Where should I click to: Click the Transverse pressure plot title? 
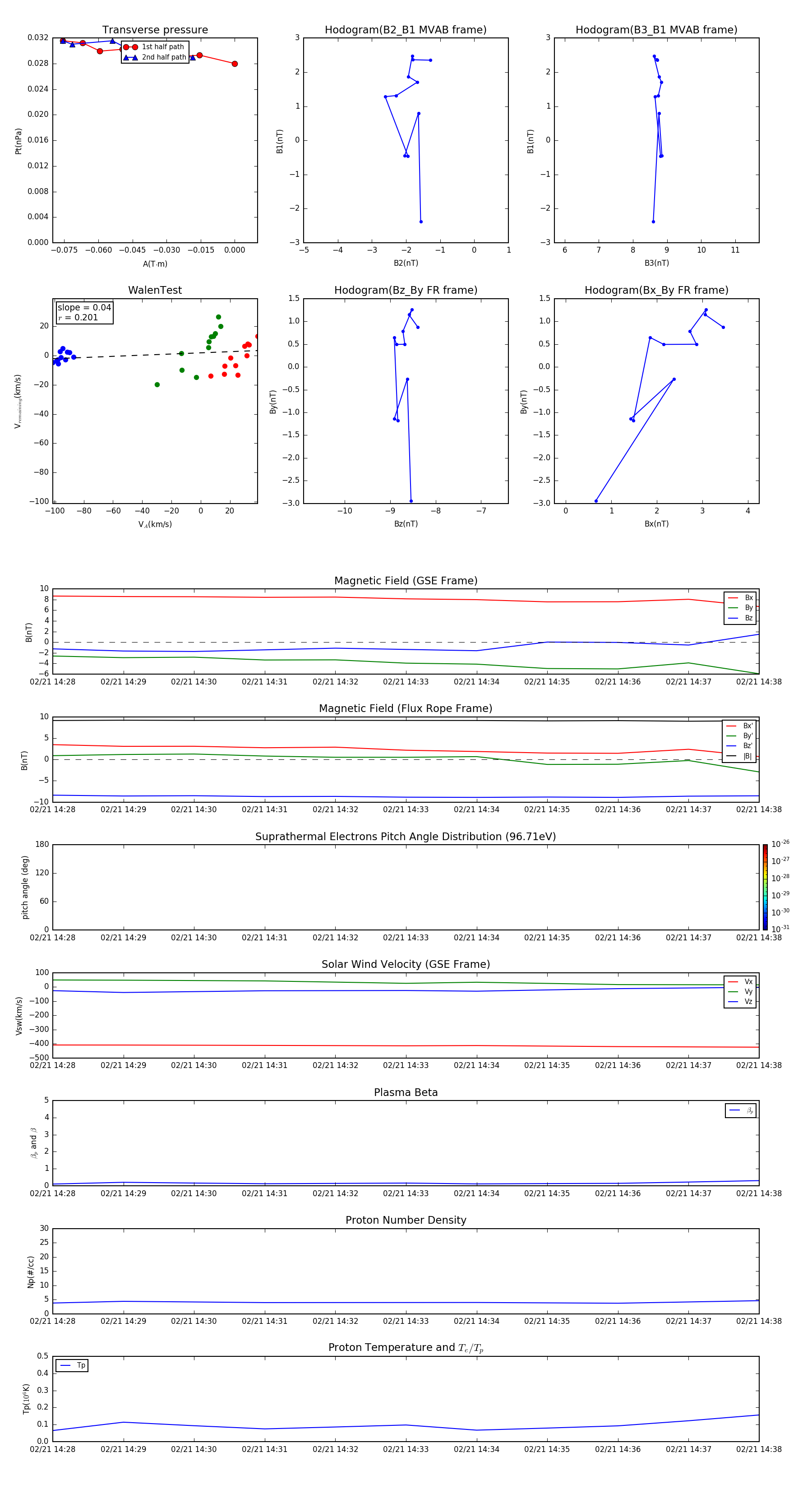click(x=155, y=30)
